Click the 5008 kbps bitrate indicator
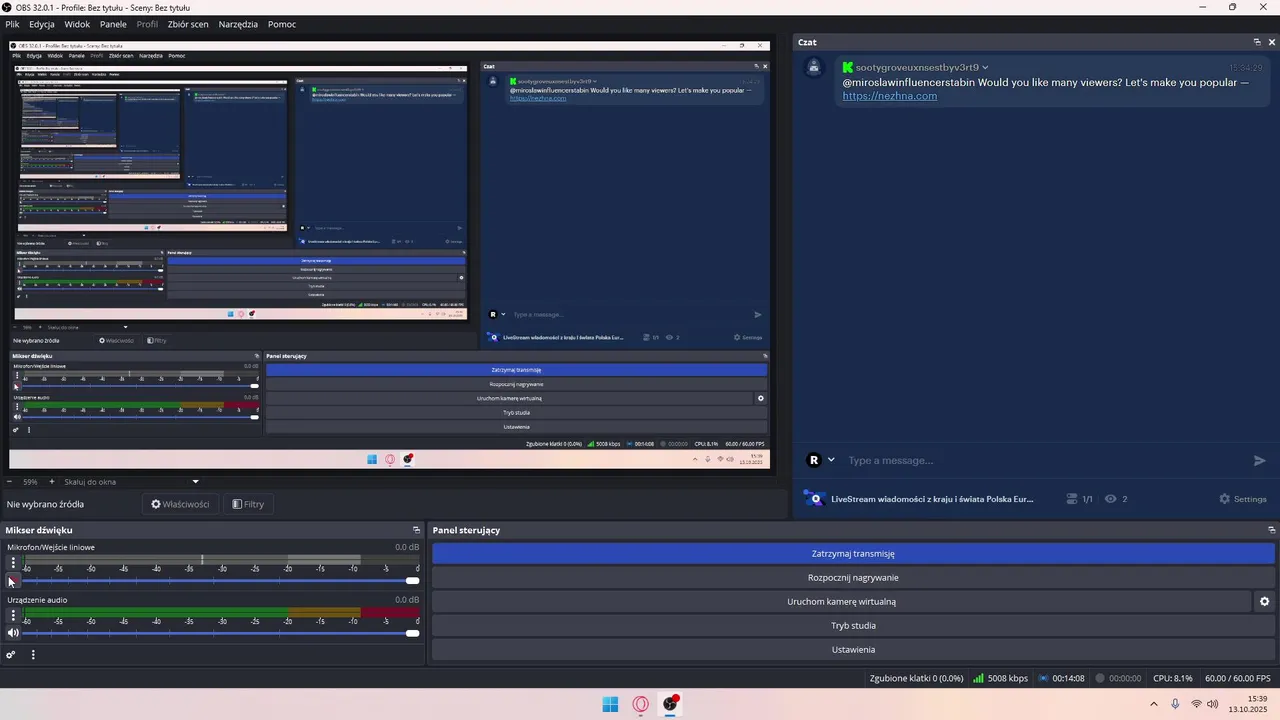This screenshot has width=1280, height=720. (1000, 678)
